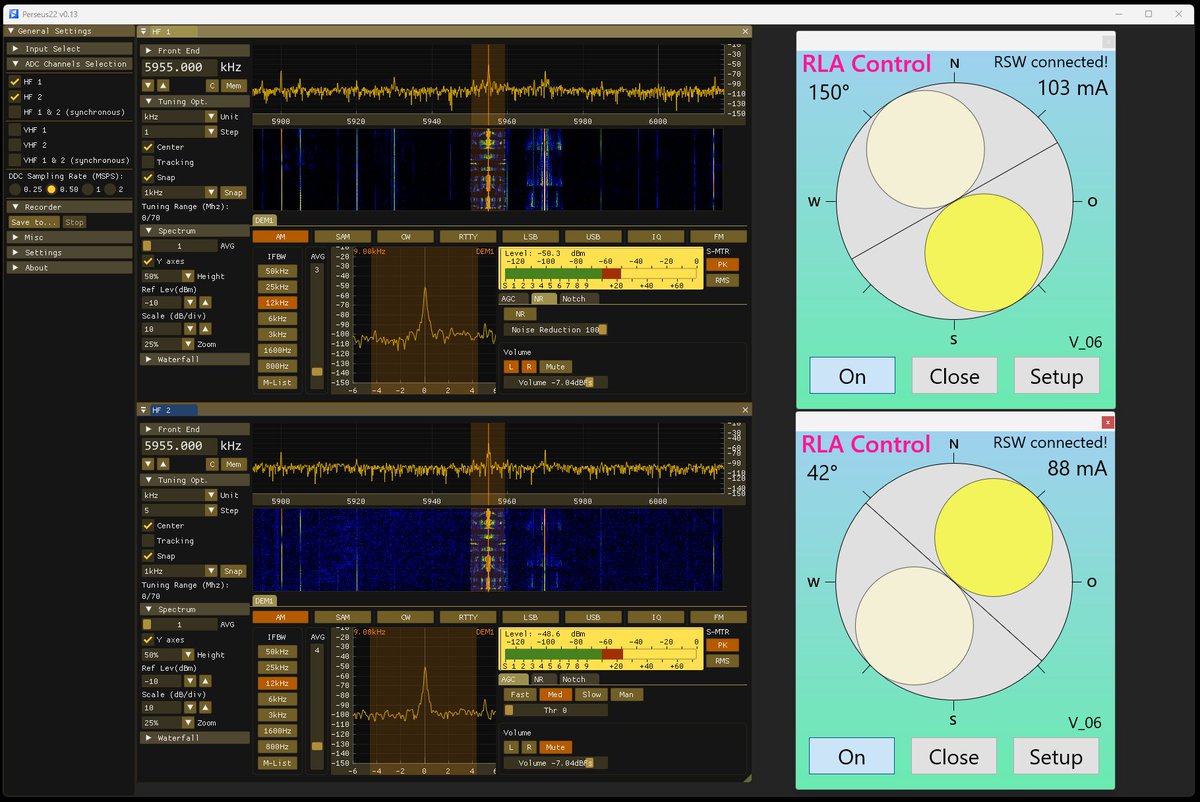This screenshot has height=802, width=1200.
Task: Expand HF 2 Front End section
Action: (x=195, y=429)
